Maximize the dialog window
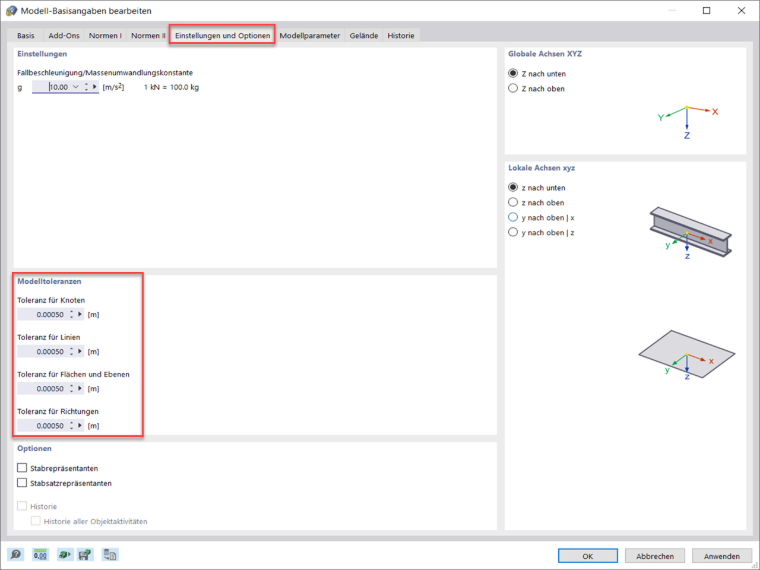The width and height of the screenshot is (760, 570). (706, 11)
